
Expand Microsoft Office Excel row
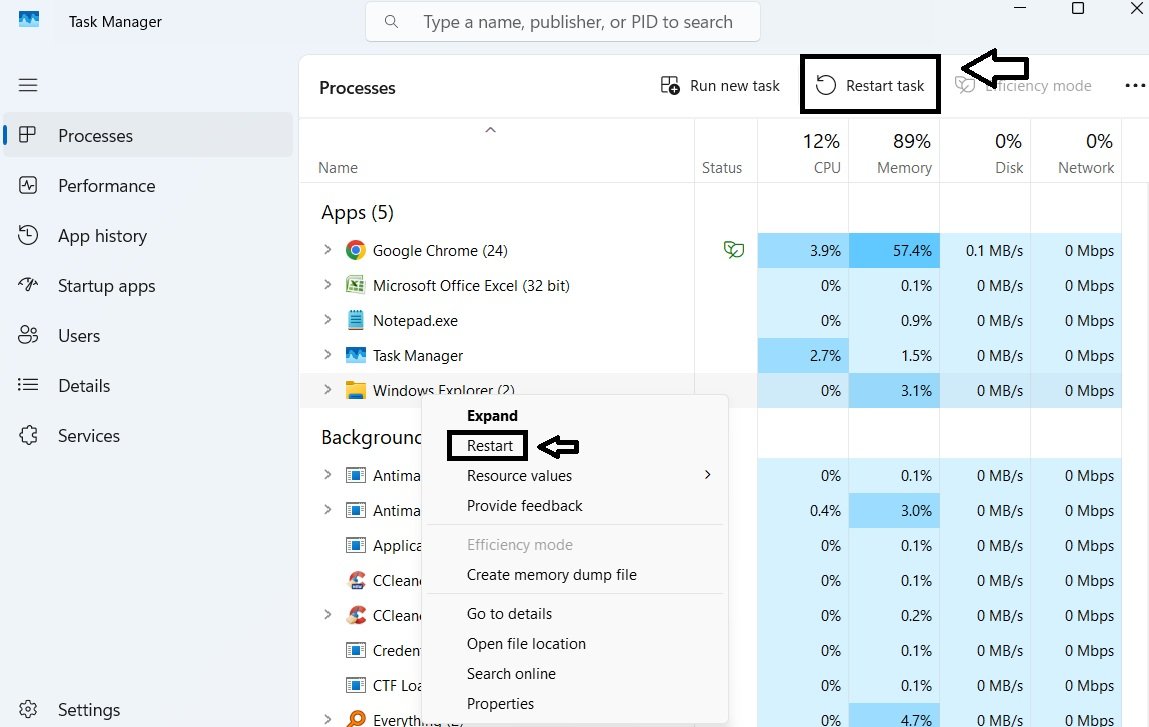[x=328, y=284]
